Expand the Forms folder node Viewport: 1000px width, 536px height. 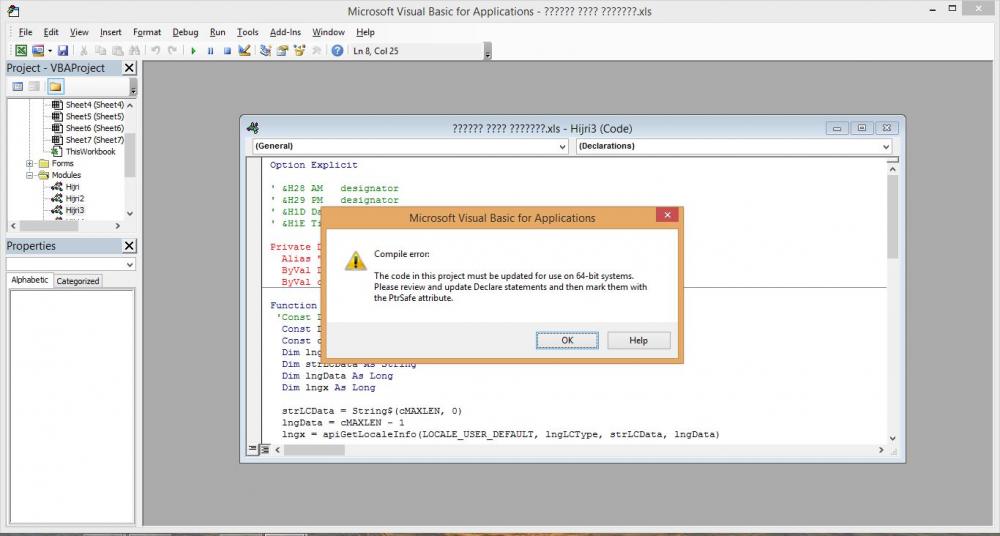[29, 163]
